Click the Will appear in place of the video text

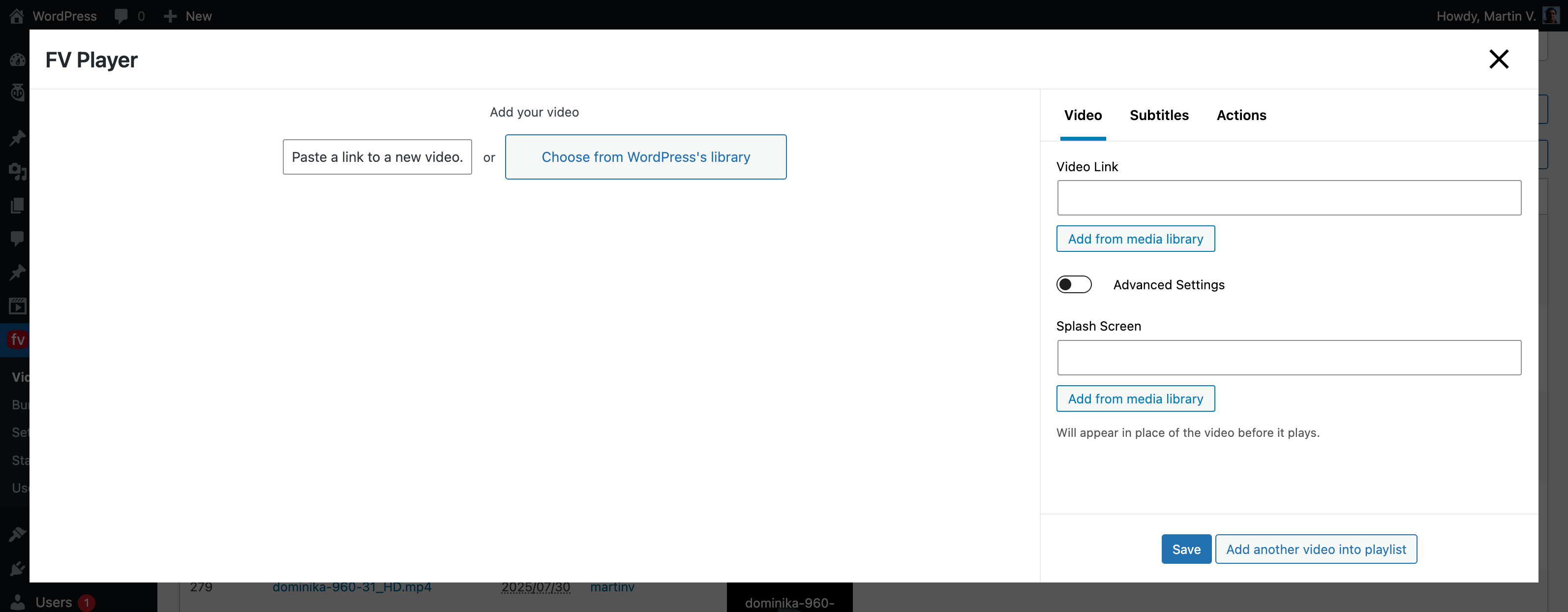point(1188,432)
